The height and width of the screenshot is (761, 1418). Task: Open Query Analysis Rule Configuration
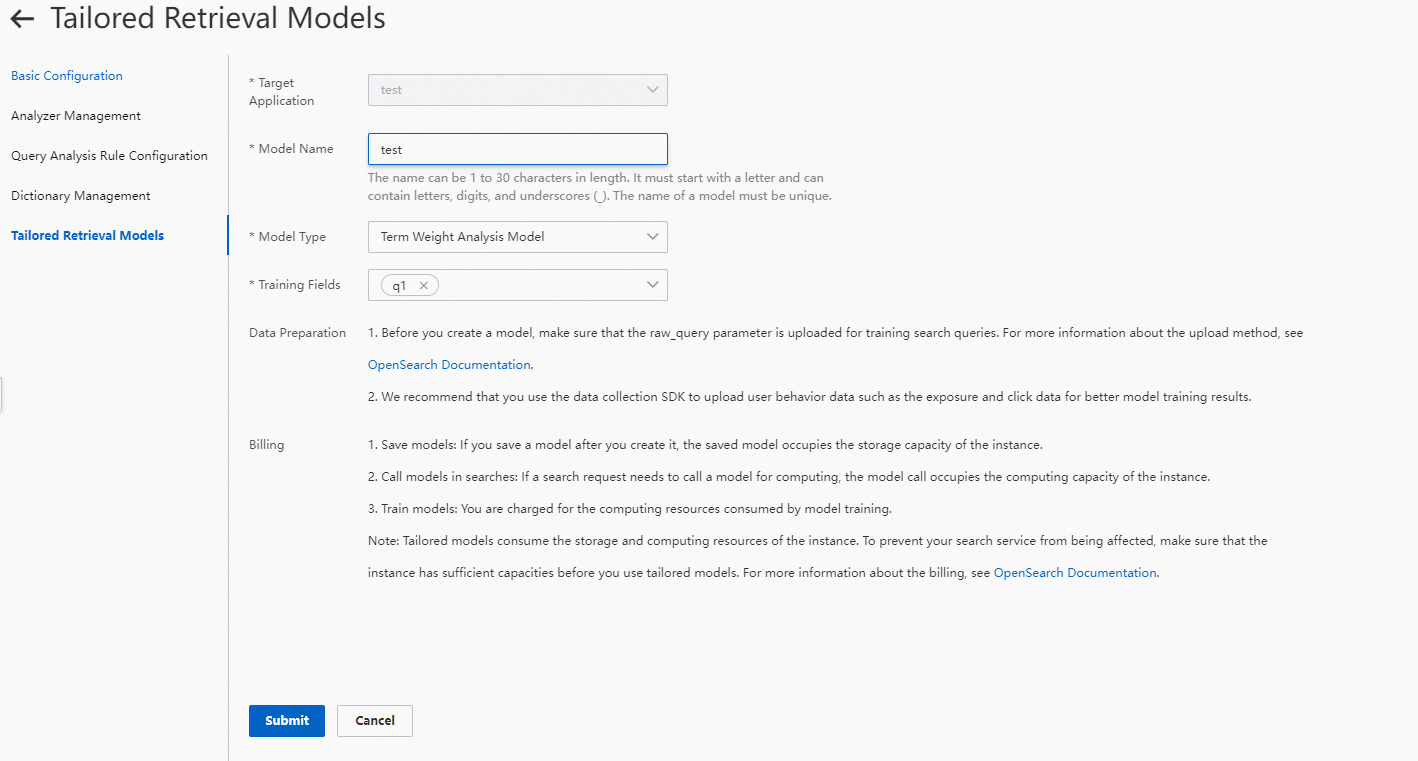(109, 156)
